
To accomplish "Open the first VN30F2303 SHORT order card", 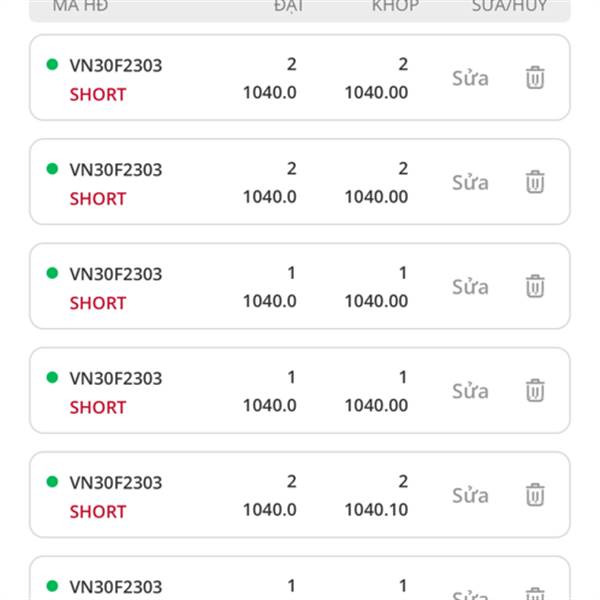I will 300,78.
